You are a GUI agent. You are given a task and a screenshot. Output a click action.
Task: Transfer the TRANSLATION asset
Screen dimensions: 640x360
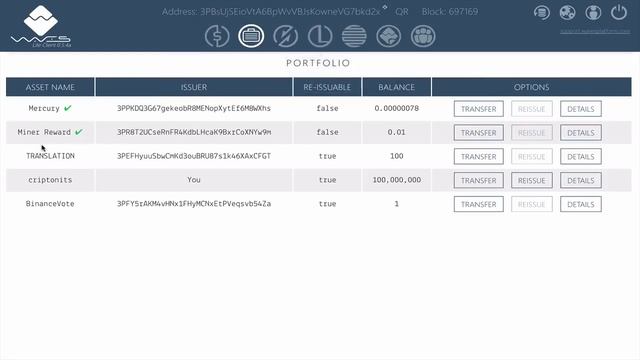478,157
